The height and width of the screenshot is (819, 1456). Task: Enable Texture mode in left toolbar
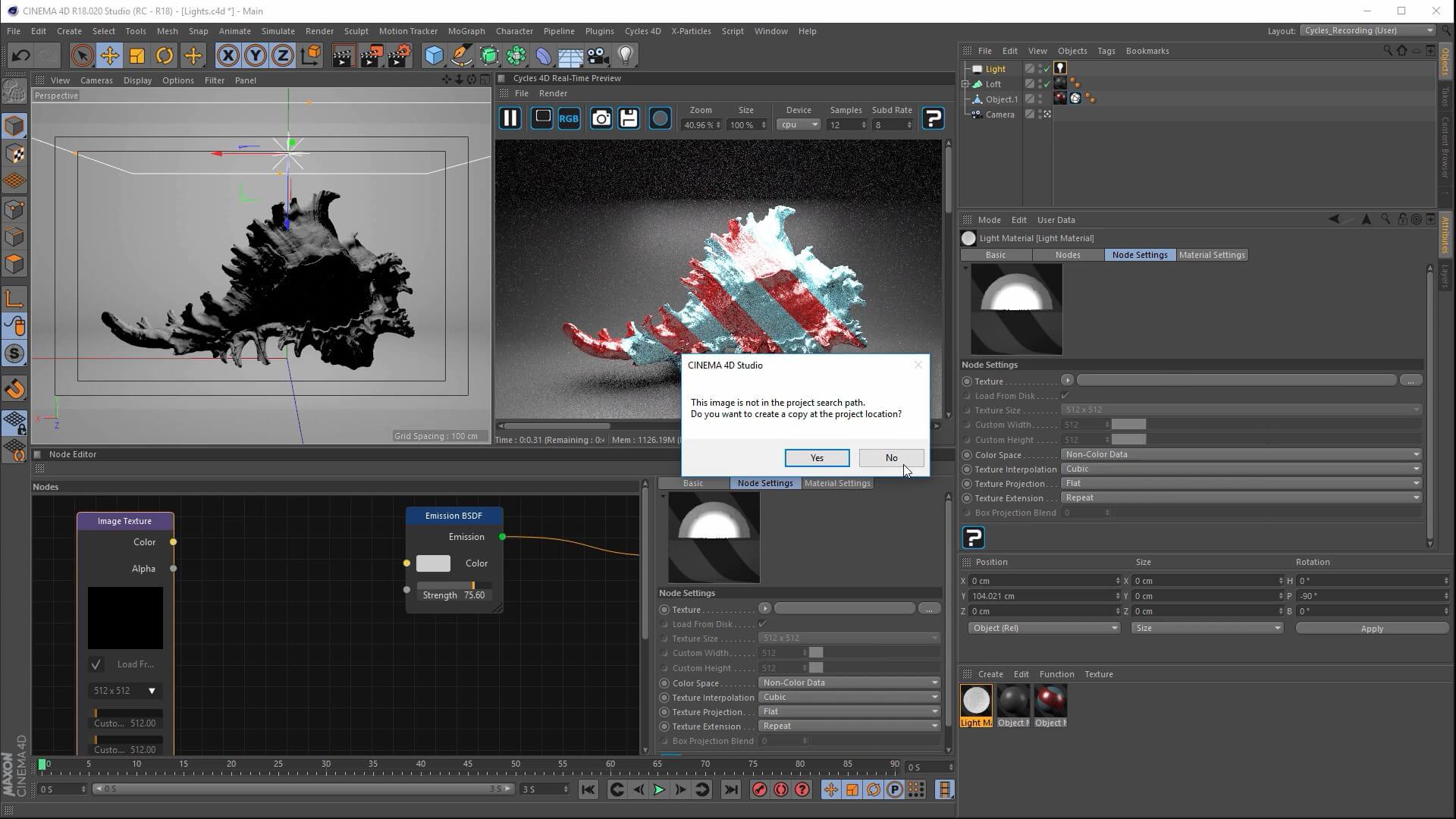[14, 154]
